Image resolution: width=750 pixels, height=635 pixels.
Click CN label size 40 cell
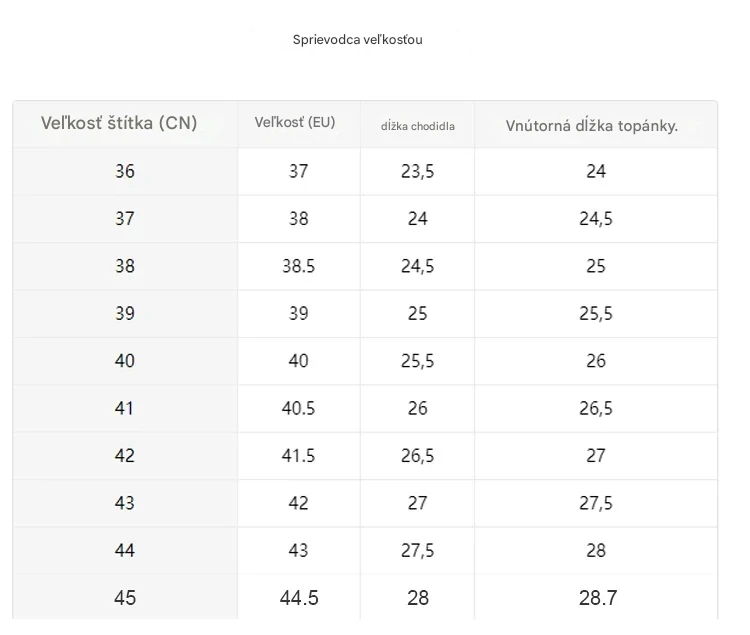125,361
